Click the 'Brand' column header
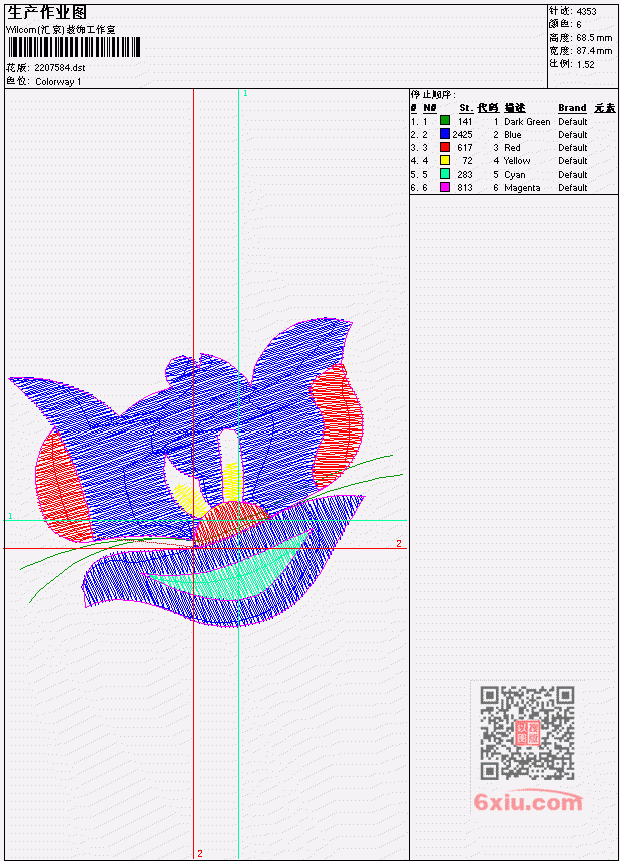 [x=572, y=108]
